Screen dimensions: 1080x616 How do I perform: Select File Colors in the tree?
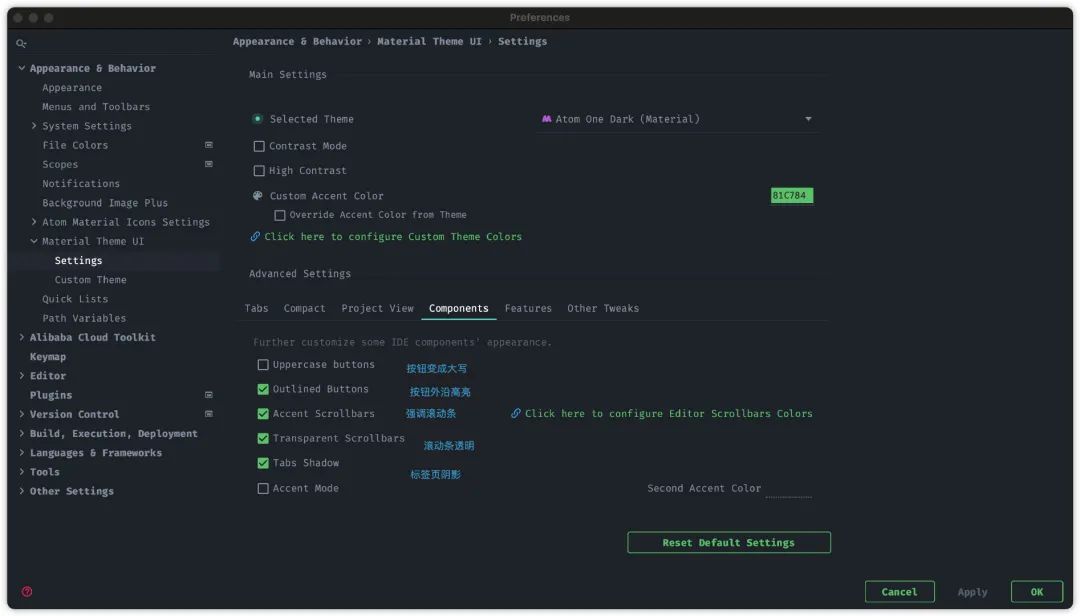[x=75, y=145]
